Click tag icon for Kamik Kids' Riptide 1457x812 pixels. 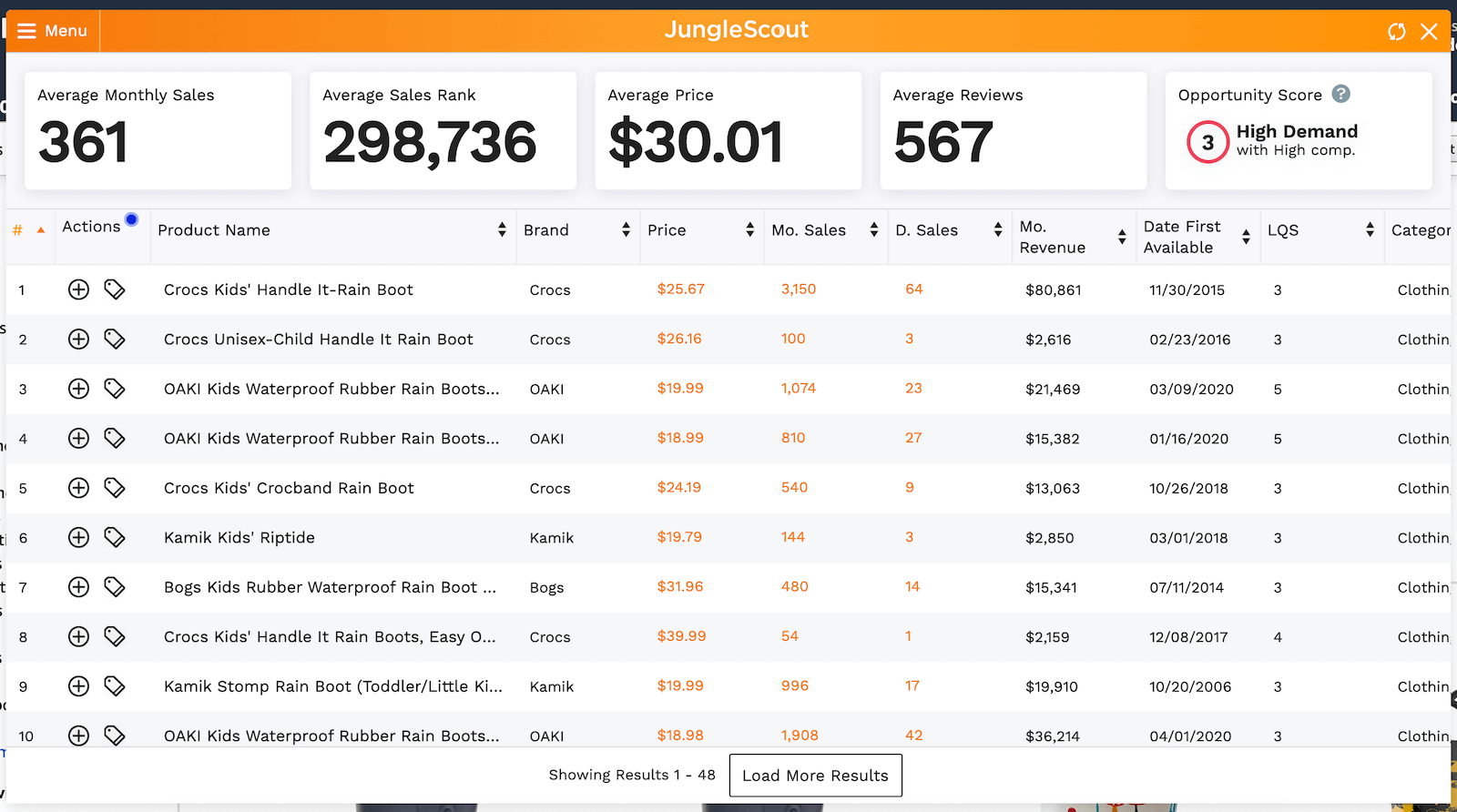point(114,537)
